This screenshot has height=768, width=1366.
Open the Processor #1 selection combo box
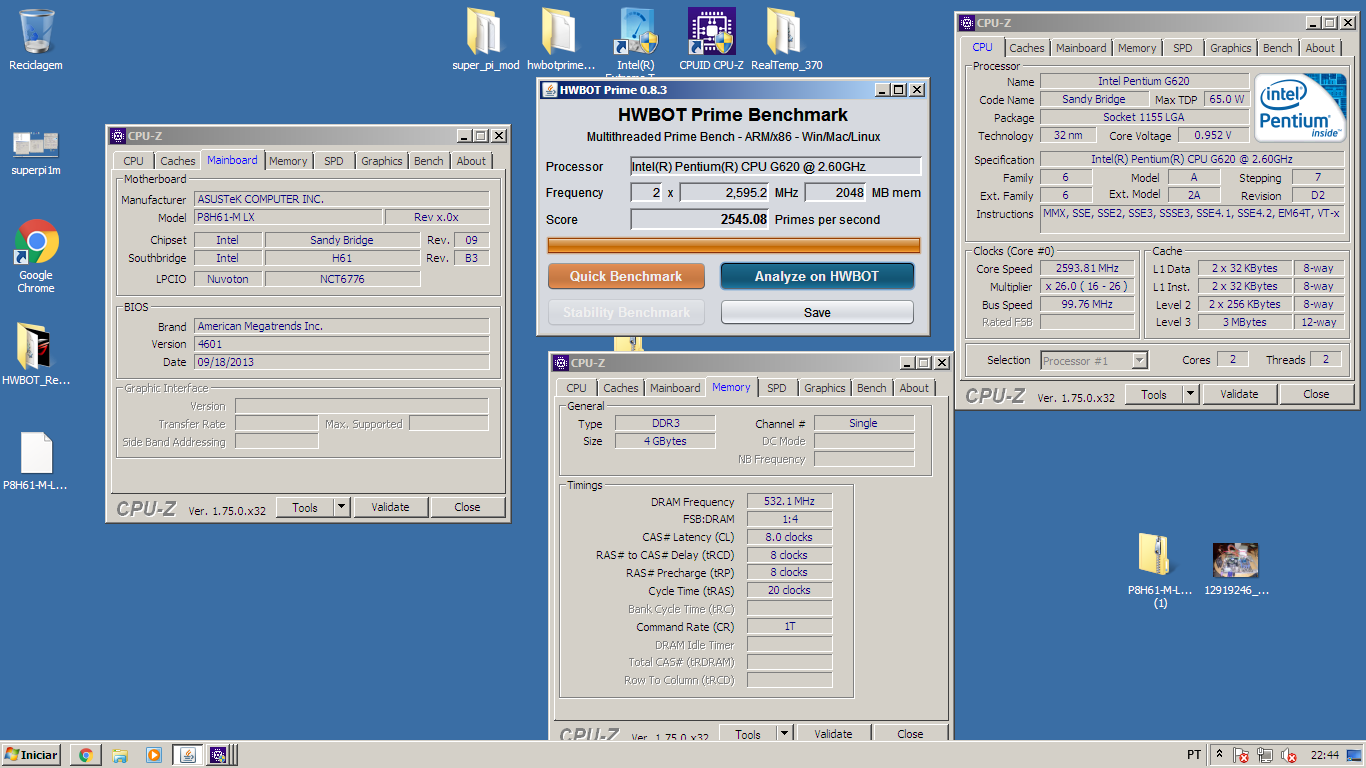pos(1094,360)
